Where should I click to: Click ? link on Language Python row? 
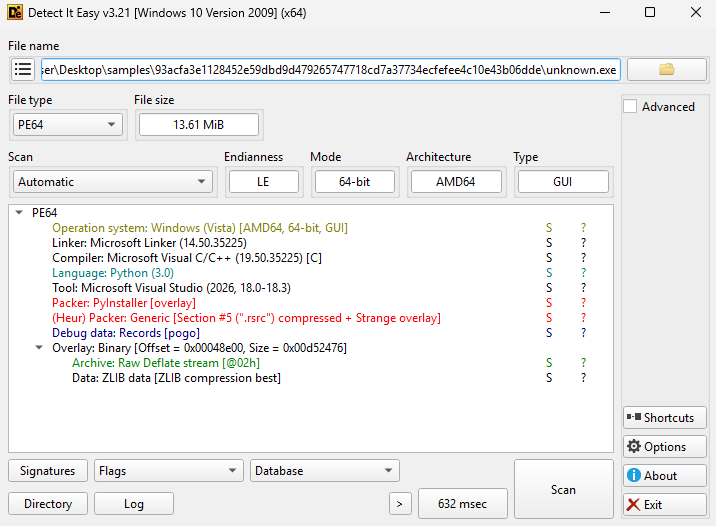(583, 273)
